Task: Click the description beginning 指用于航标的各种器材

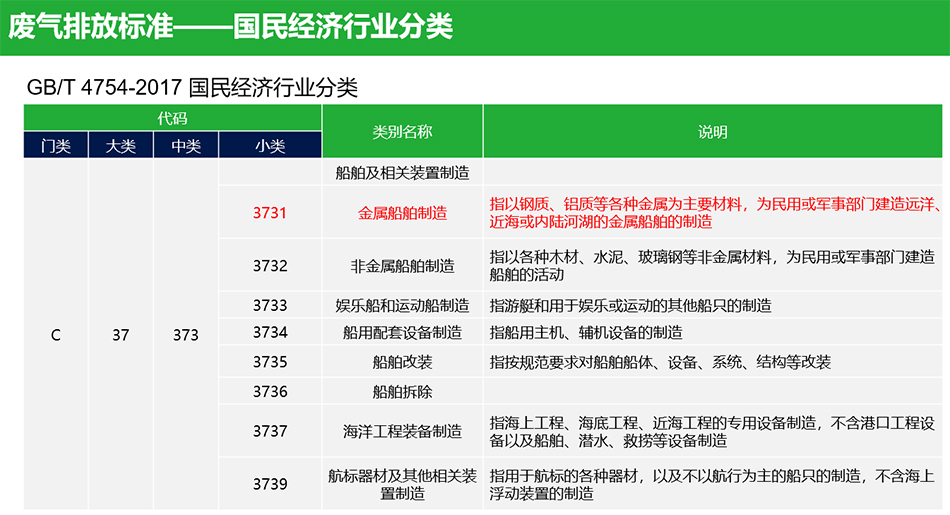Action: pos(712,484)
